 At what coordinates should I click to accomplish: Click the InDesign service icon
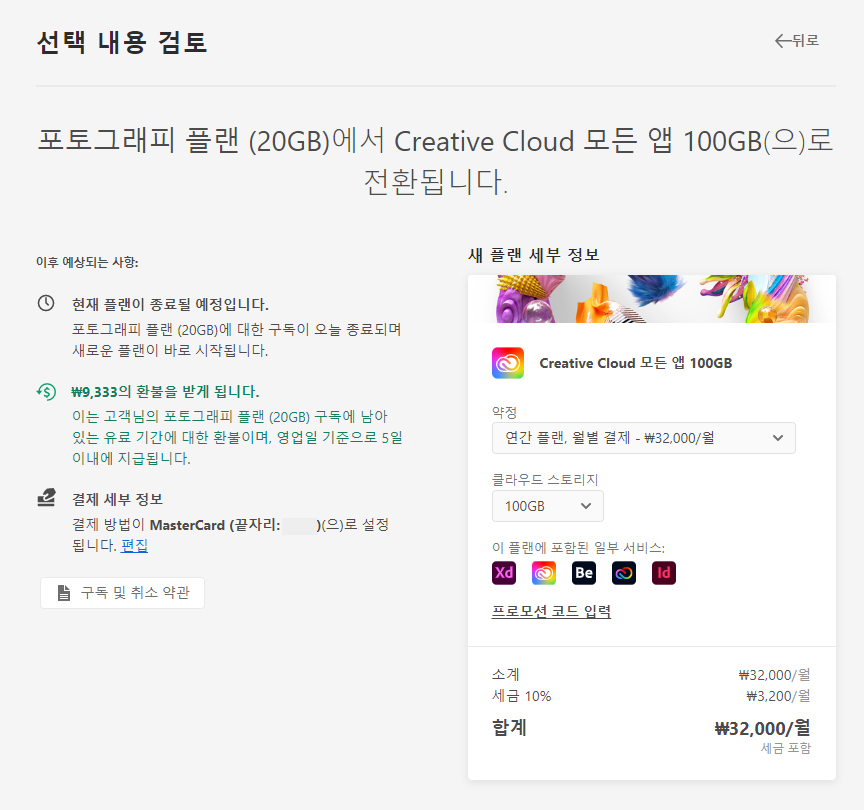(663, 573)
